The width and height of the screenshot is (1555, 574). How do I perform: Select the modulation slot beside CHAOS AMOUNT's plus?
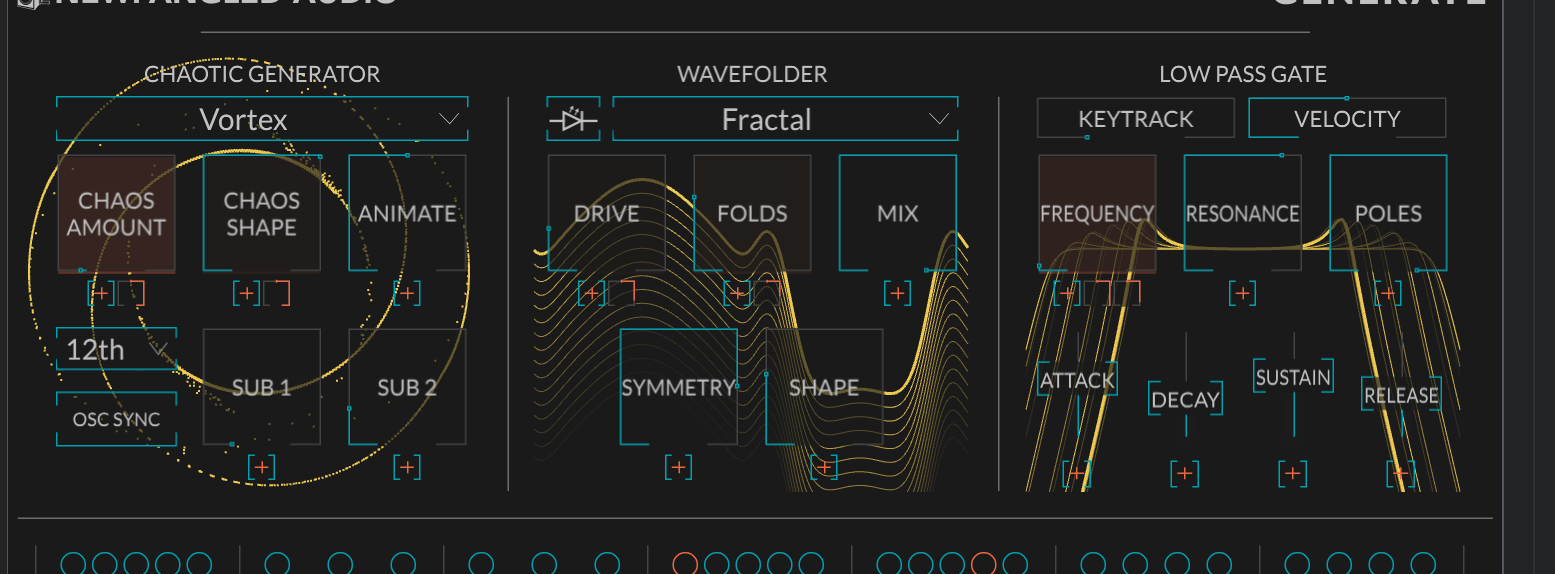tap(131, 293)
